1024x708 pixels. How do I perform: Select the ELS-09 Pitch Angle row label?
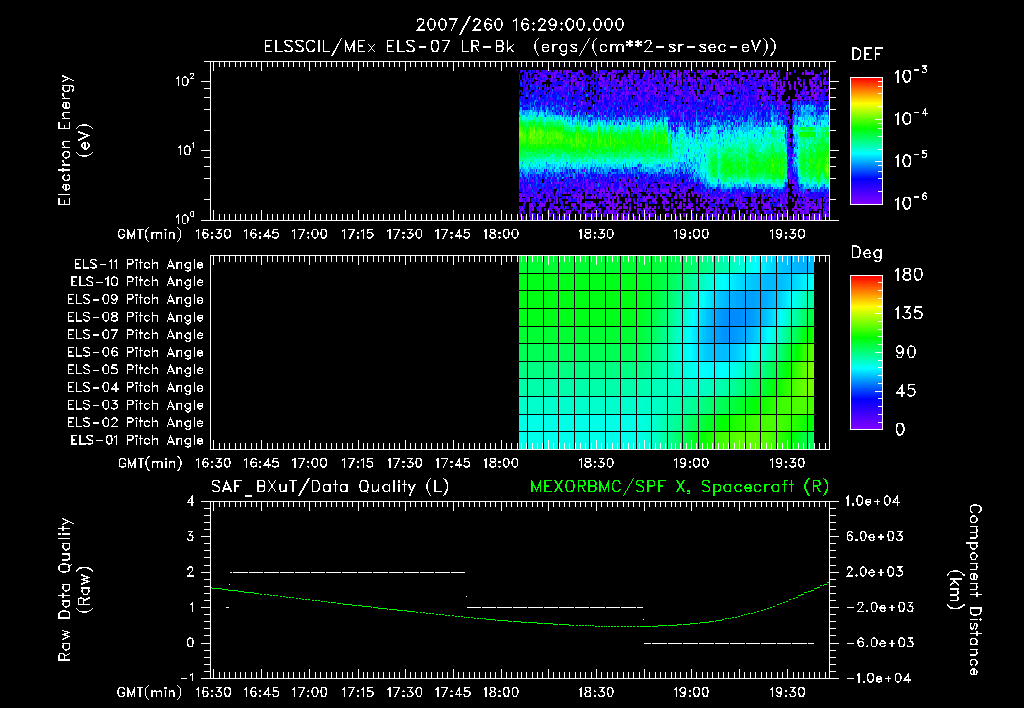135,300
